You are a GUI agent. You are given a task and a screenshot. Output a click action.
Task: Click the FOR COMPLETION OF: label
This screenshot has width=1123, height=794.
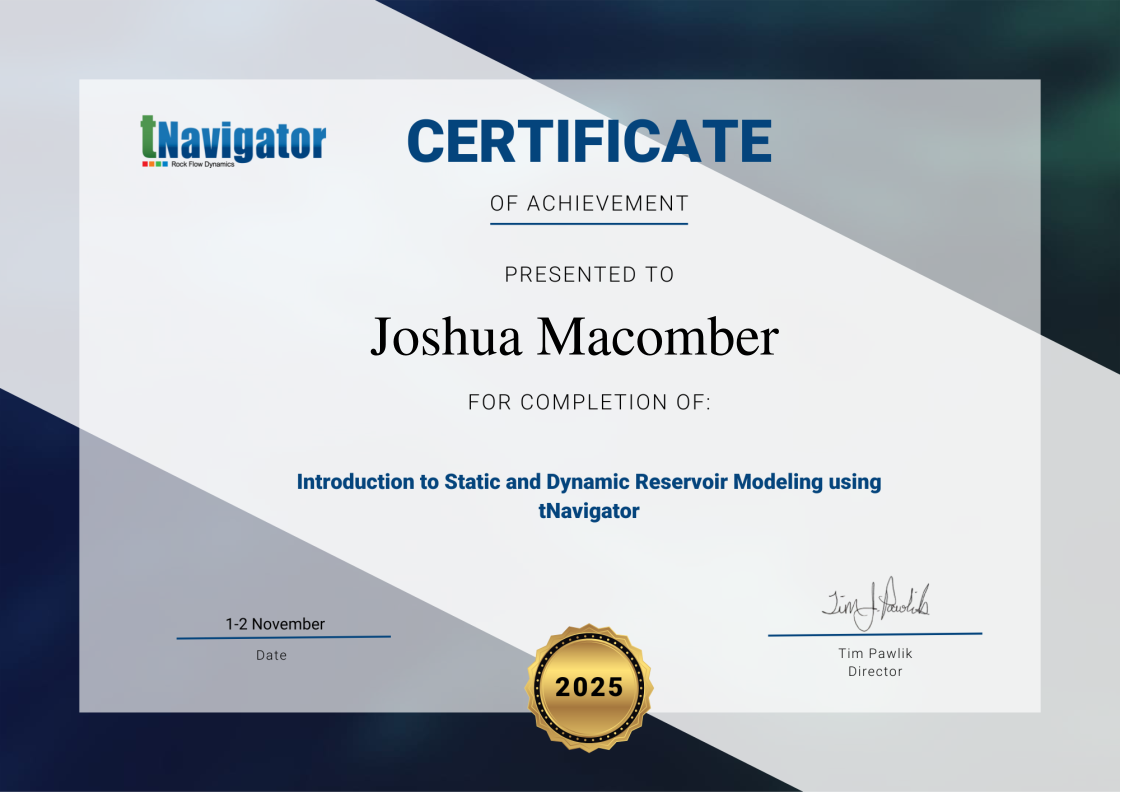point(589,403)
